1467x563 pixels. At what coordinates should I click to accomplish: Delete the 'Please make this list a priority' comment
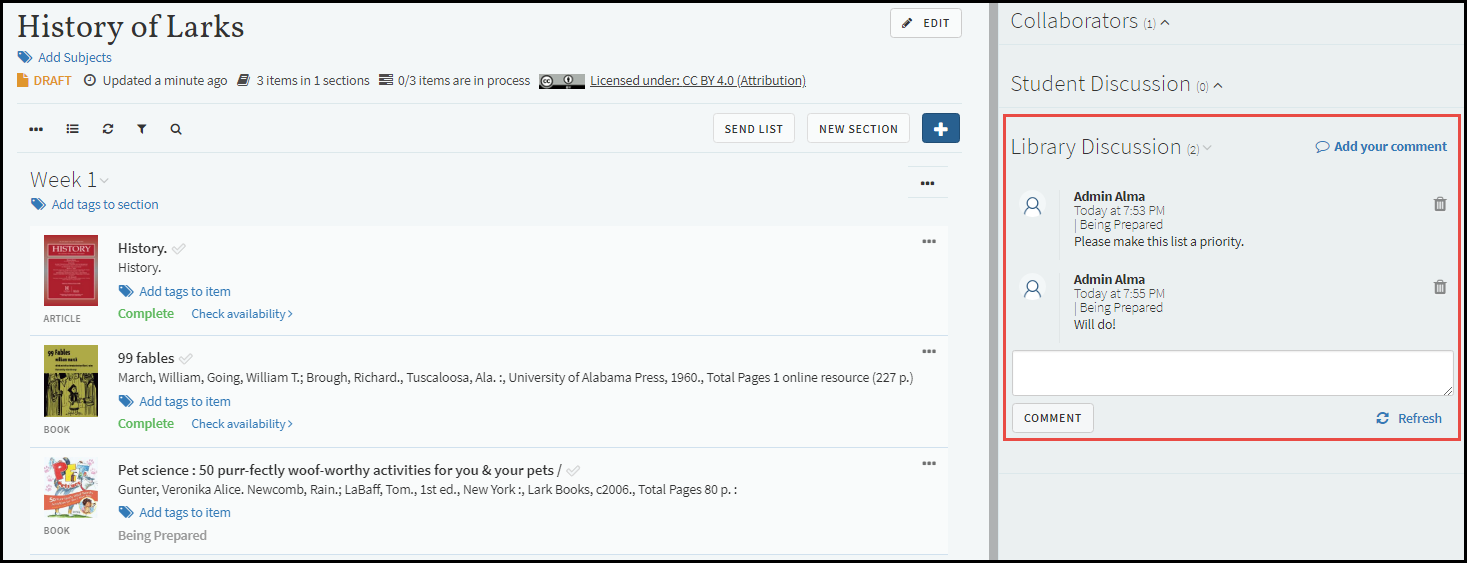[x=1440, y=204]
